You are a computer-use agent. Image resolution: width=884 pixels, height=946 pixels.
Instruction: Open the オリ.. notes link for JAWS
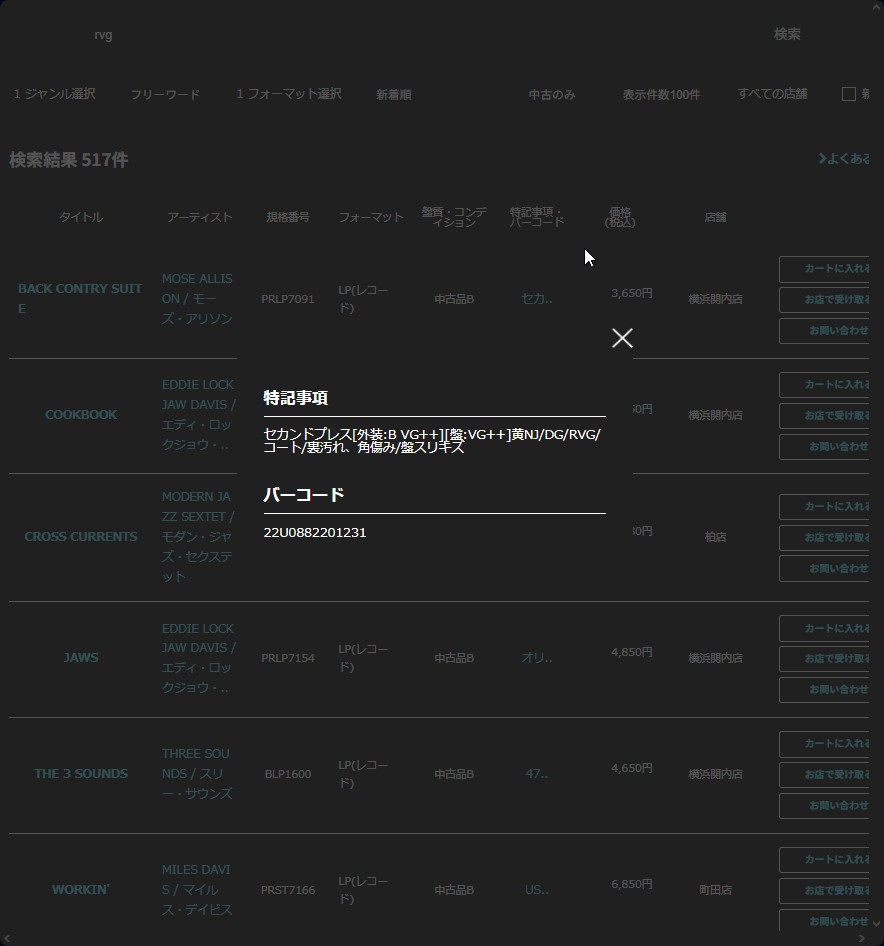click(537, 657)
